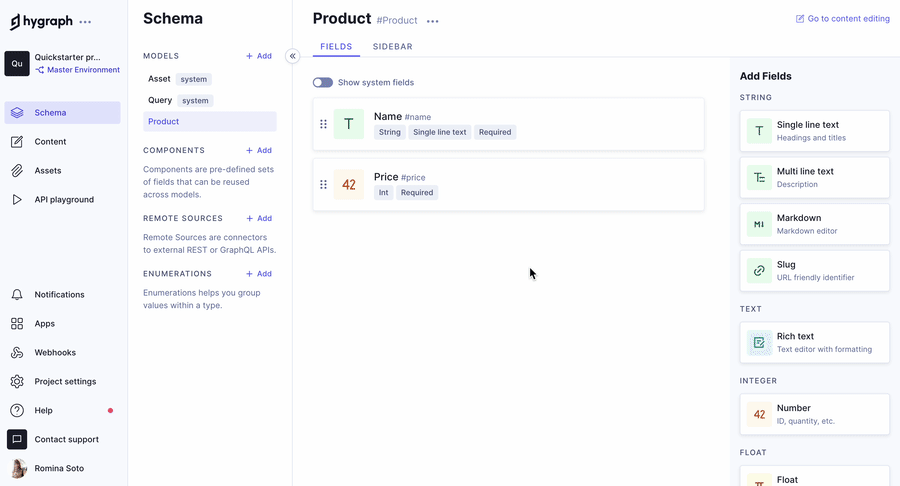Screen dimensions: 900x486
Task: Grab the Price field drag handle
Action: (323, 184)
